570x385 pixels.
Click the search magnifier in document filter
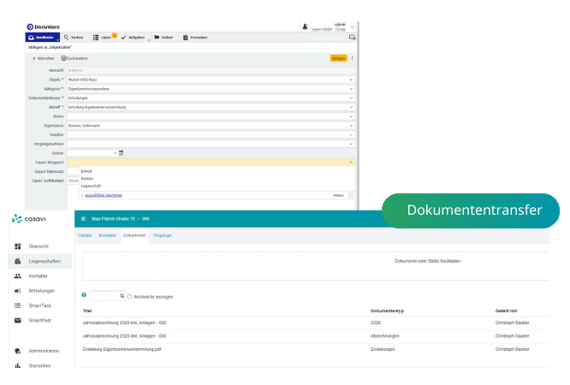[122, 296]
